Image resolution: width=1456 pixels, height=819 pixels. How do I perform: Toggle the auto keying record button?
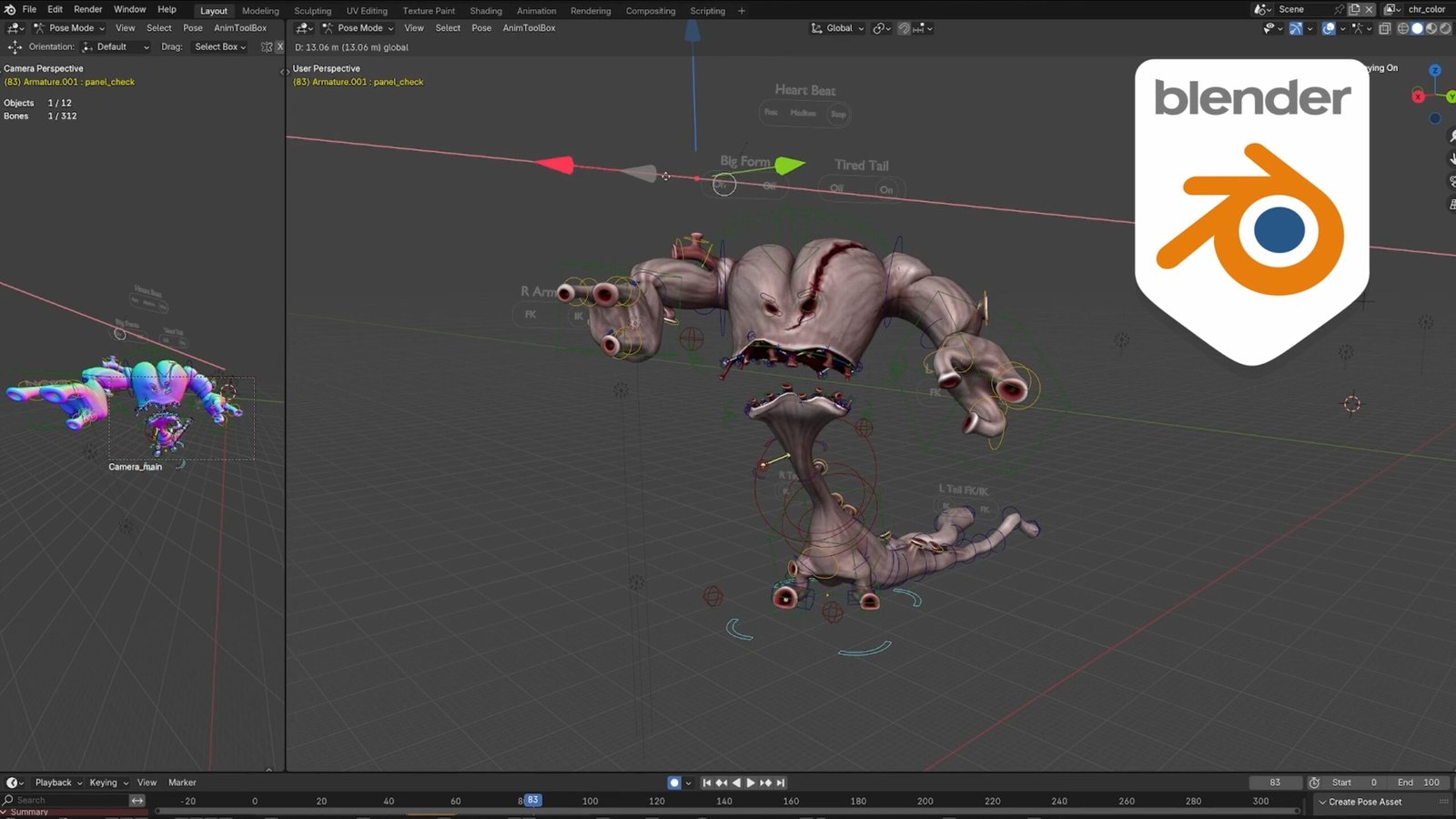[674, 783]
